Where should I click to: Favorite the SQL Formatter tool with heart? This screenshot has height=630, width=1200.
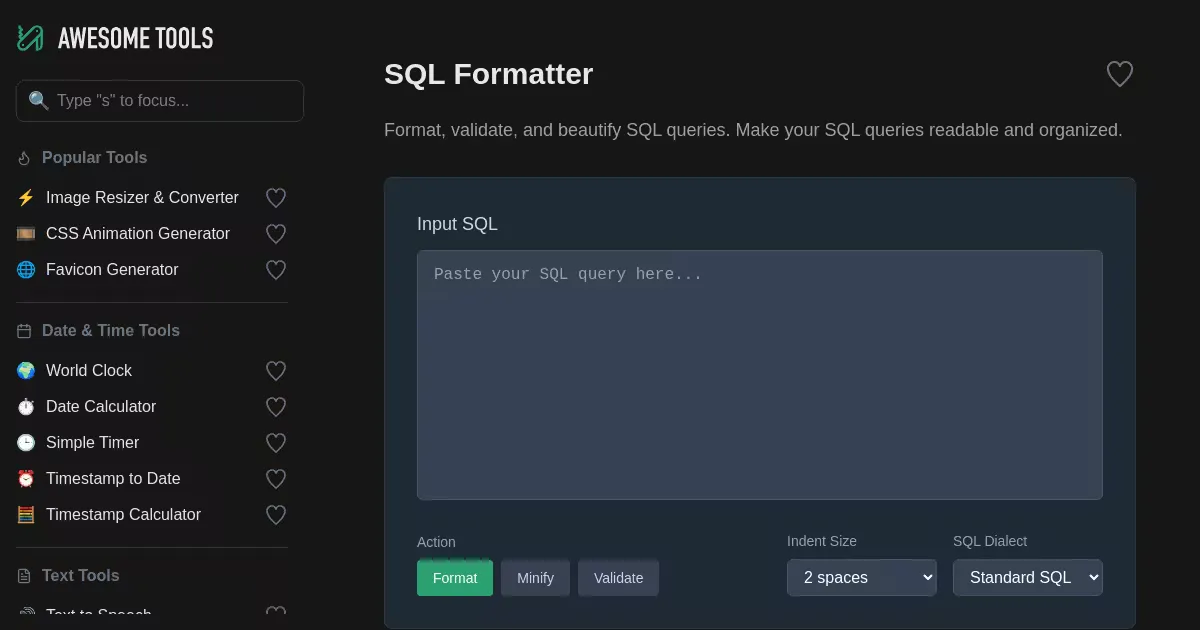[x=1119, y=74]
